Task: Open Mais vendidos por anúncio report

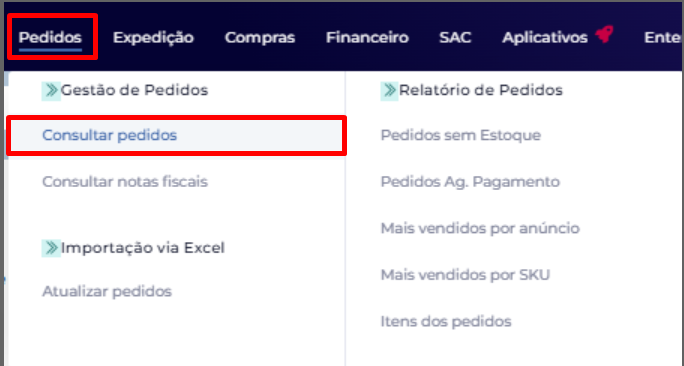Action: click(x=480, y=229)
